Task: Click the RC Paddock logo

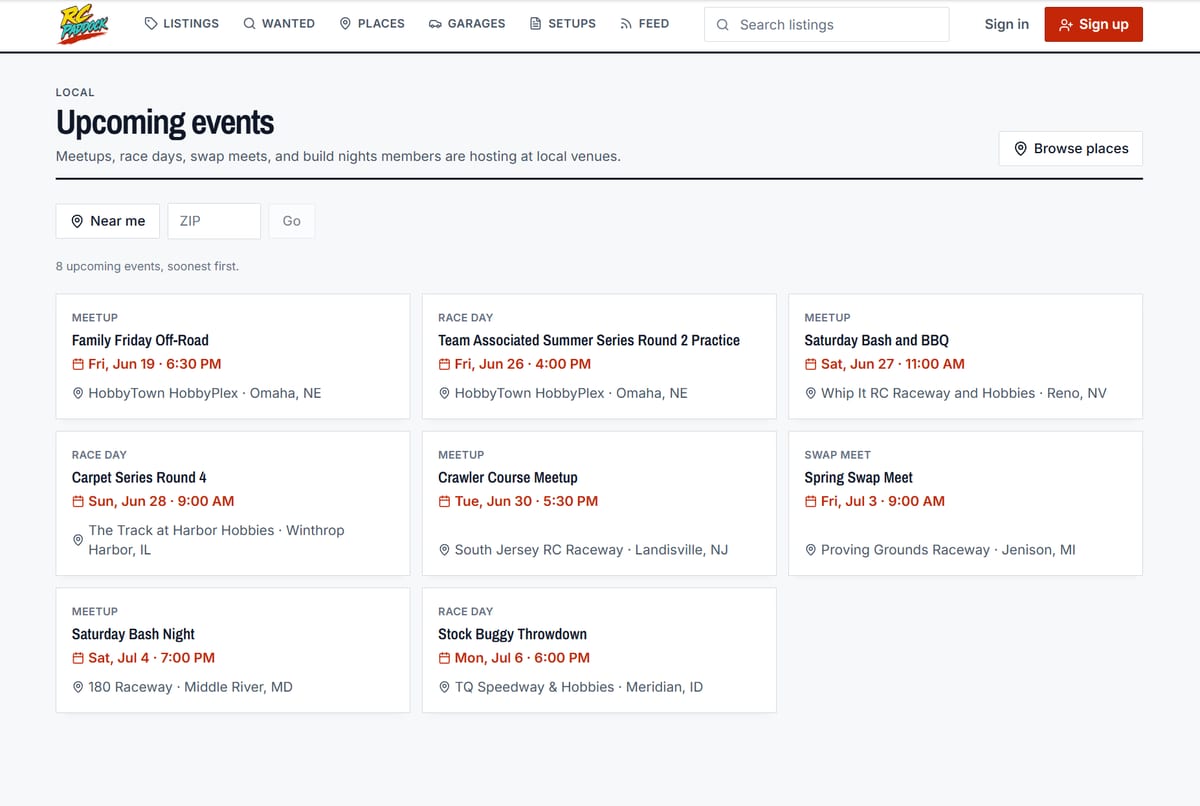Action: [84, 25]
